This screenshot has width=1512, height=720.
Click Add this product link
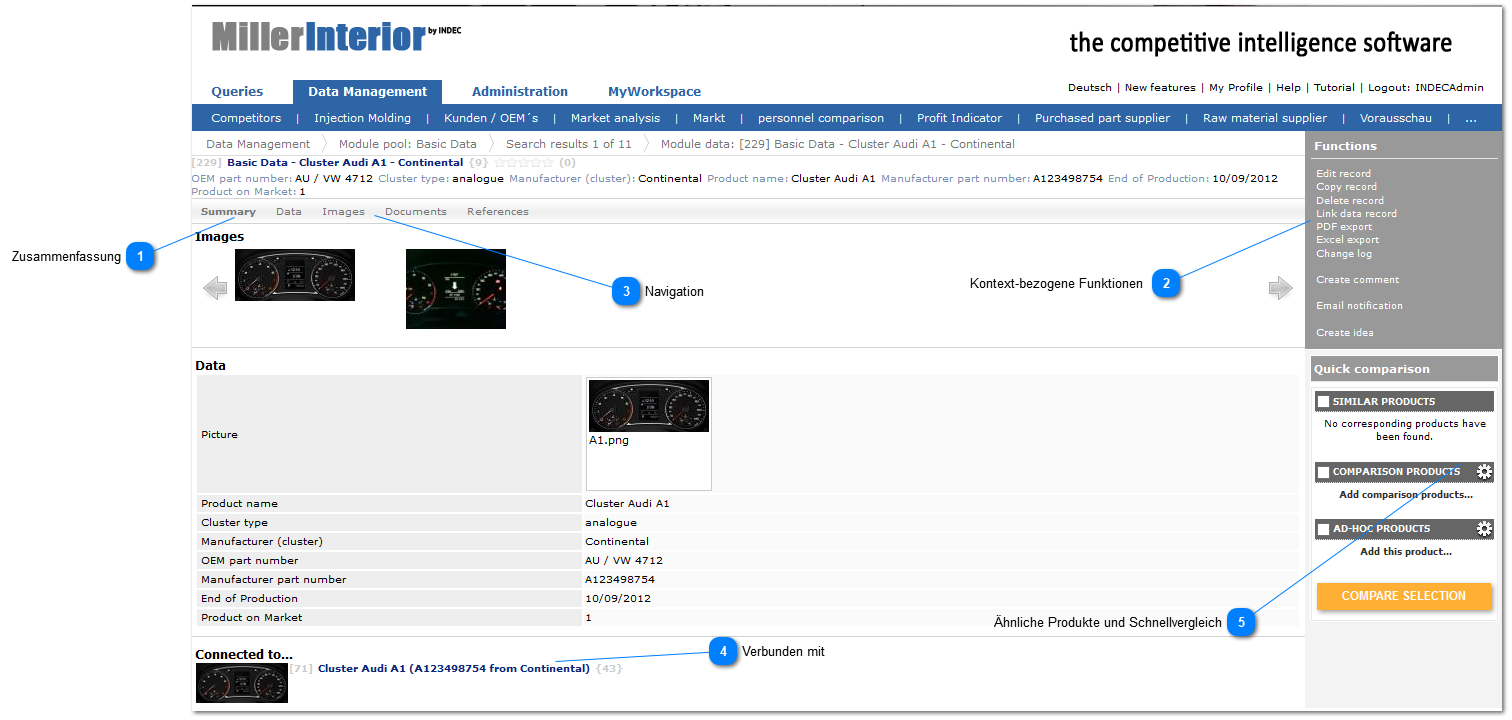pyautogui.click(x=1405, y=552)
